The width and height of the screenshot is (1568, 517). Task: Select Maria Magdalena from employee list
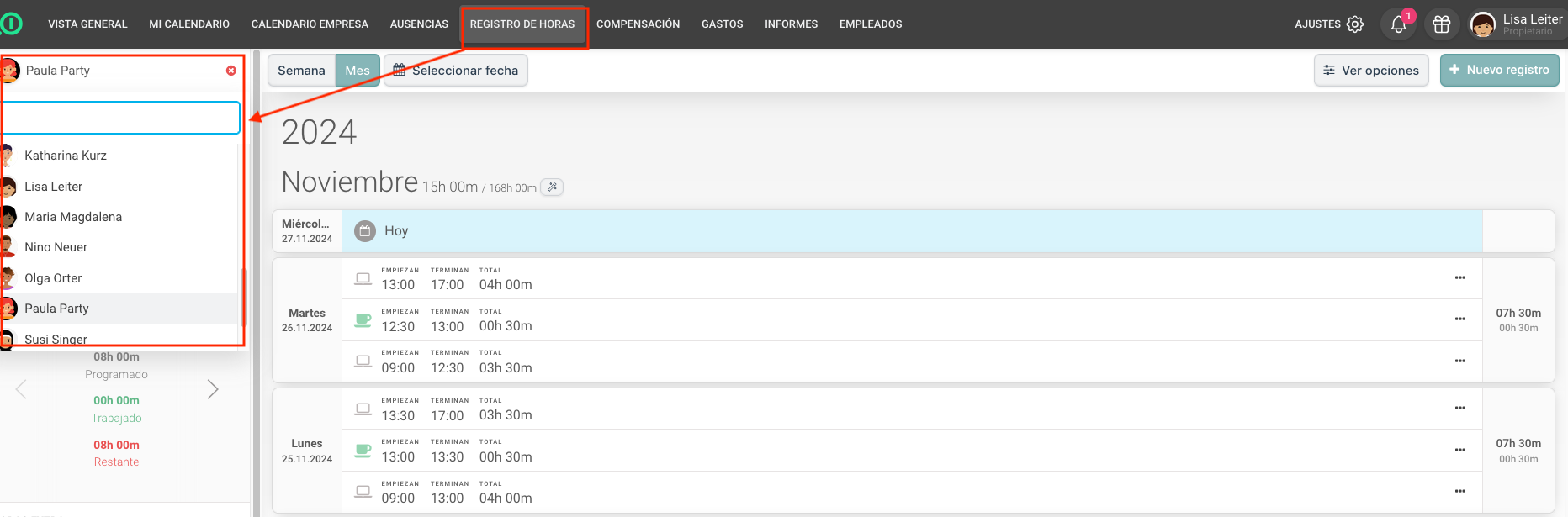(x=73, y=217)
